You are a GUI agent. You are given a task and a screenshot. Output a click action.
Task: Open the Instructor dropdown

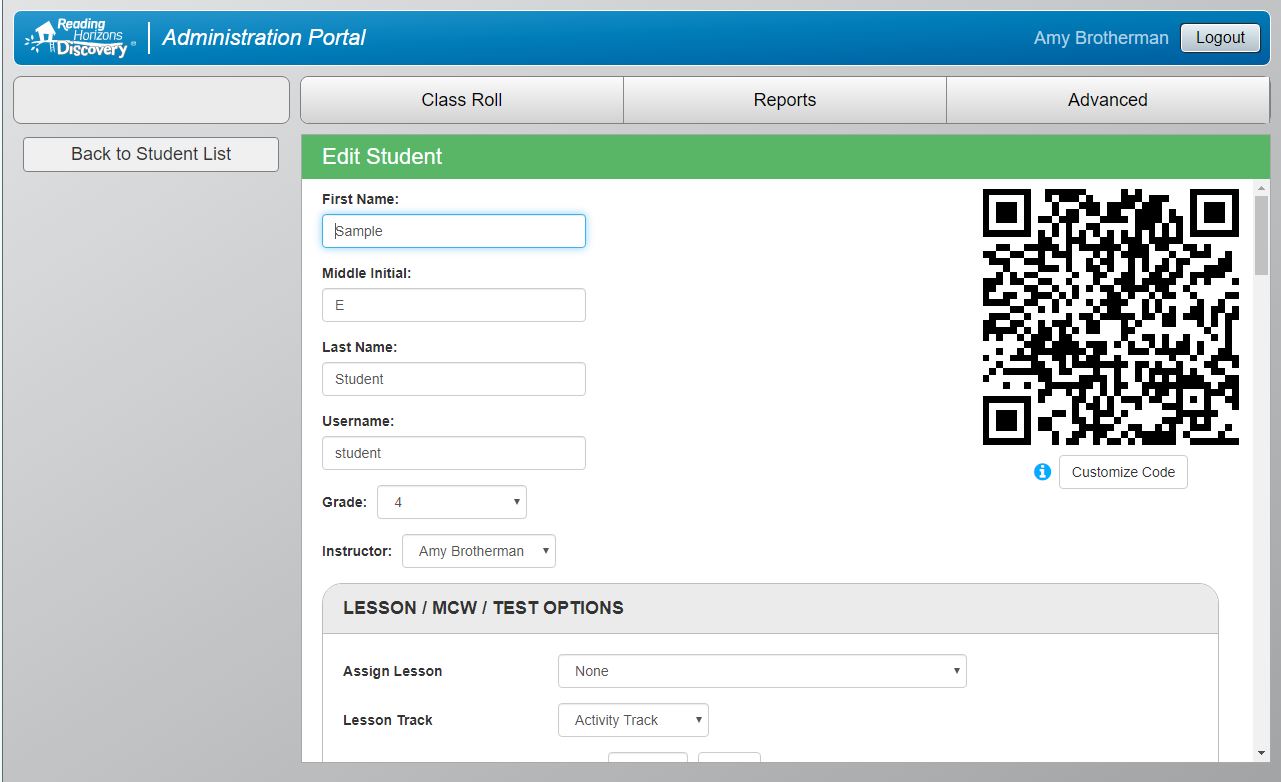pyautogui.click(x=478, y=551)
